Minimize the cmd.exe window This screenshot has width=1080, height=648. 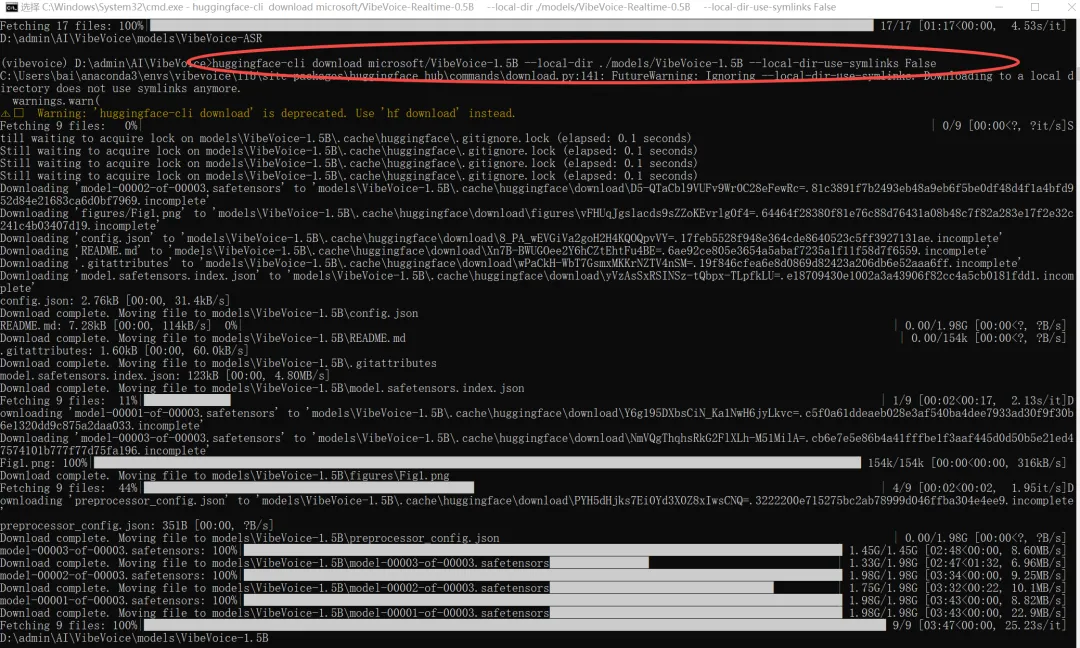point(999,7)
